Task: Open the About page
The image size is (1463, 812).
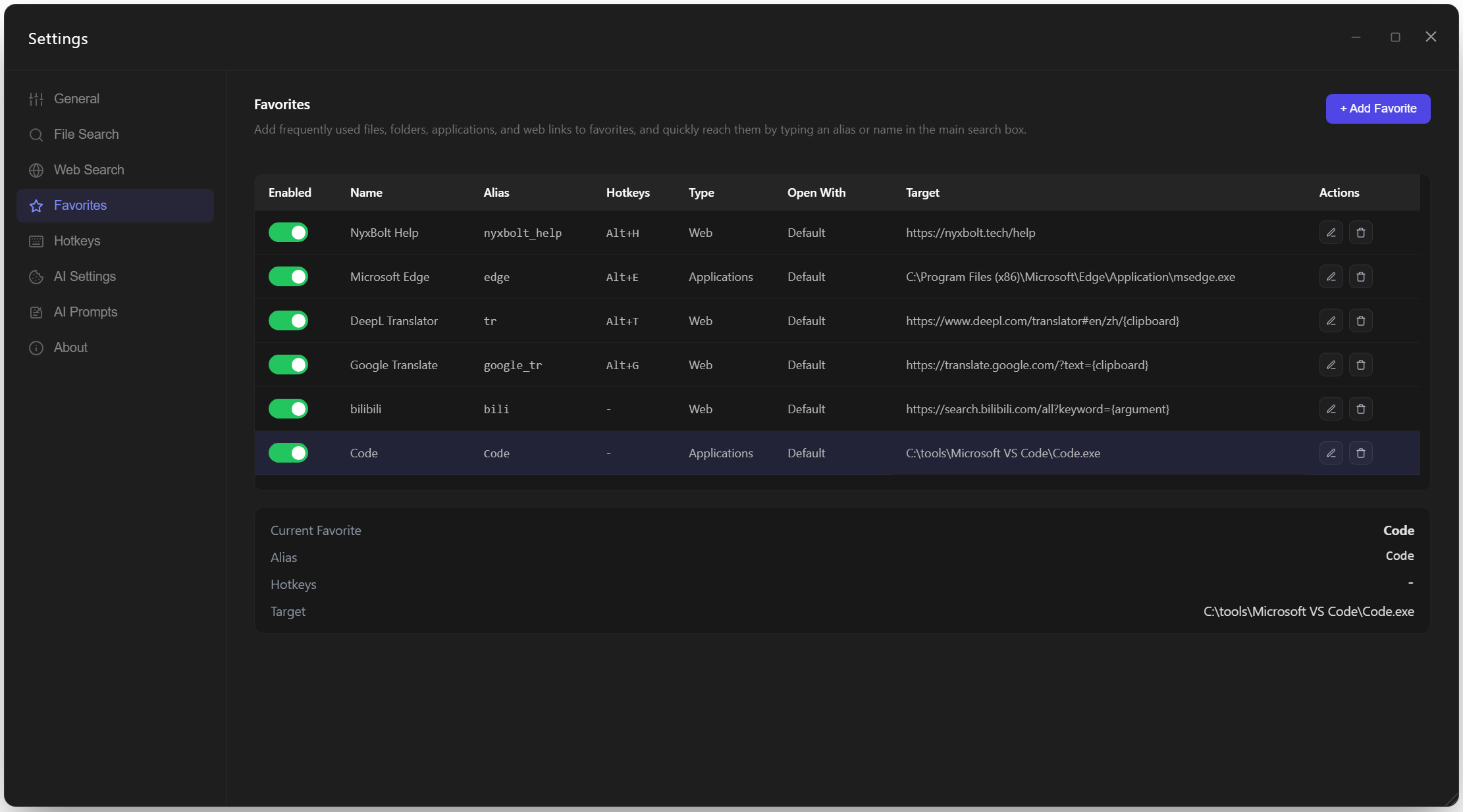Action: click(x=115, y=347)
